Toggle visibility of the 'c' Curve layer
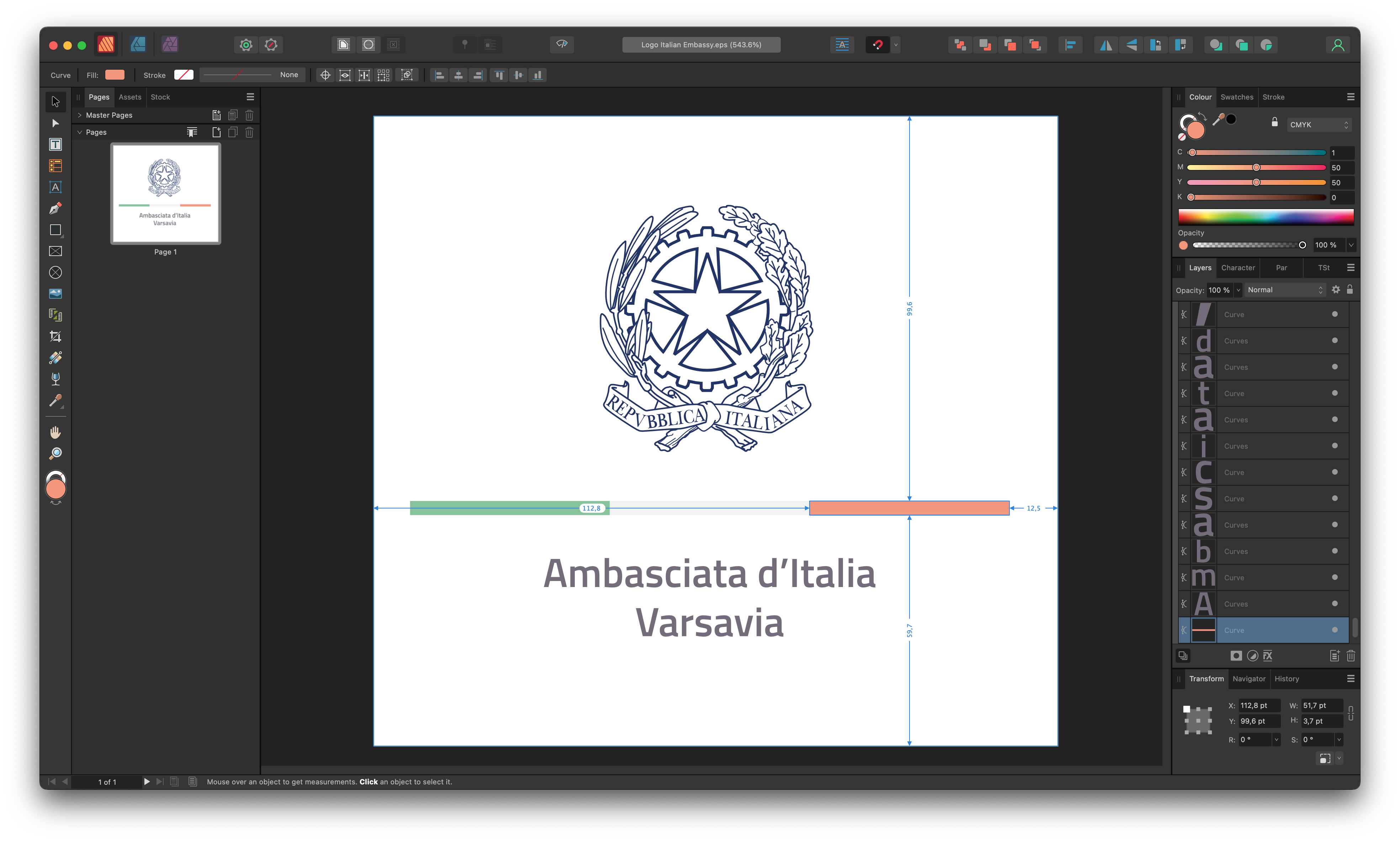The image size is (1400, 842). pos(1335,471)
